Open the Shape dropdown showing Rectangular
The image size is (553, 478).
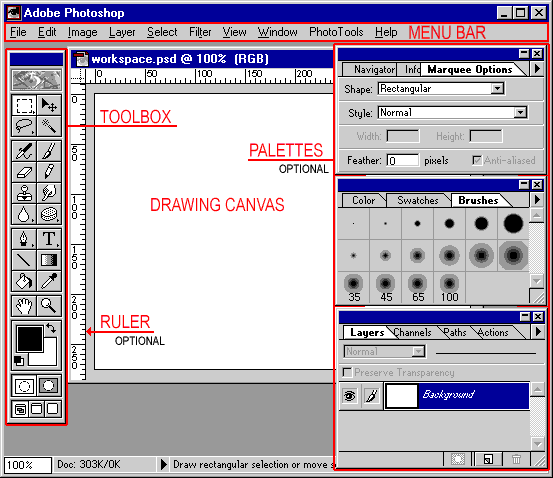[x=497, y=89]
